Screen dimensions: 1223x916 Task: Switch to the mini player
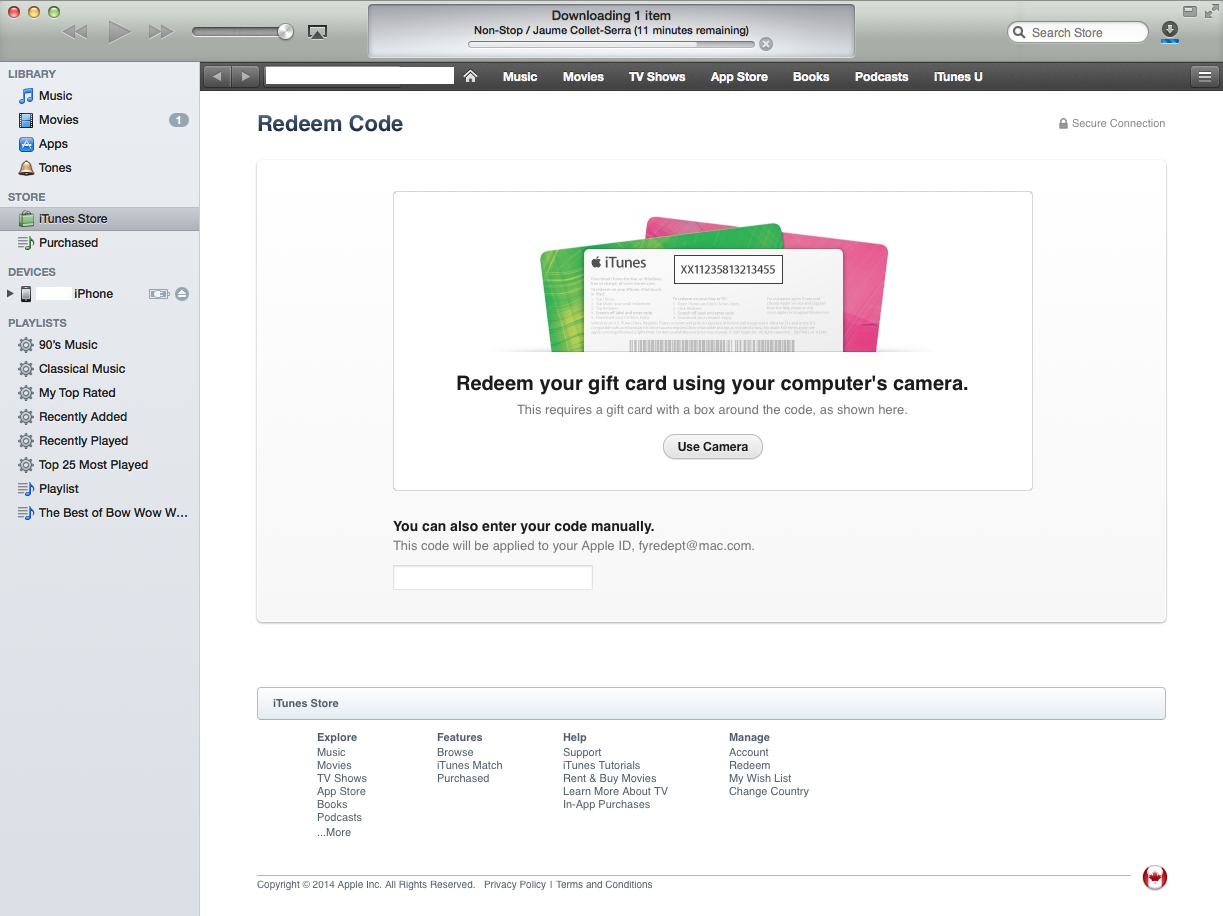1189,12
